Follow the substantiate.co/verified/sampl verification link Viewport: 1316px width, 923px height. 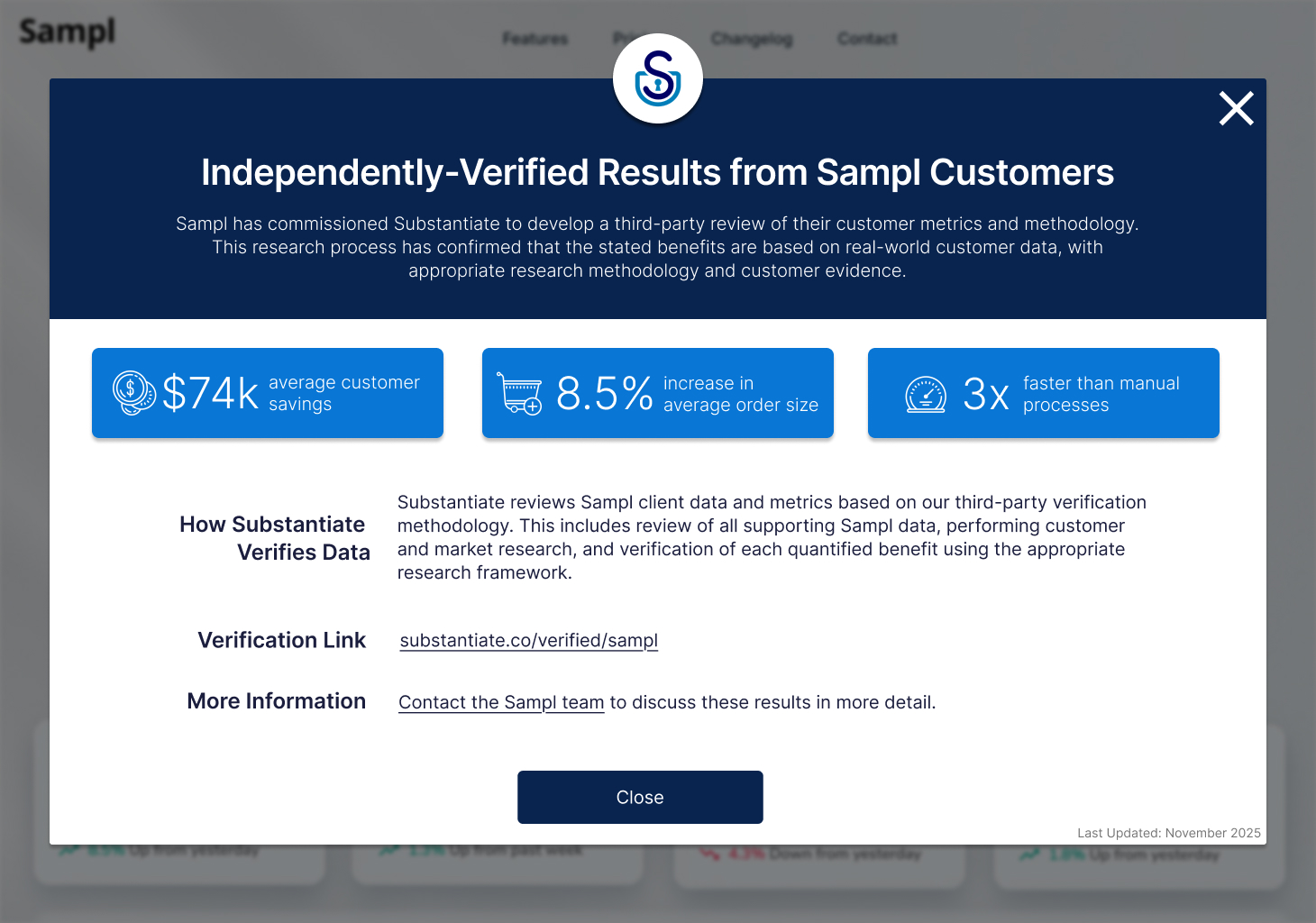pyautogui.click(x=528, y=640)
